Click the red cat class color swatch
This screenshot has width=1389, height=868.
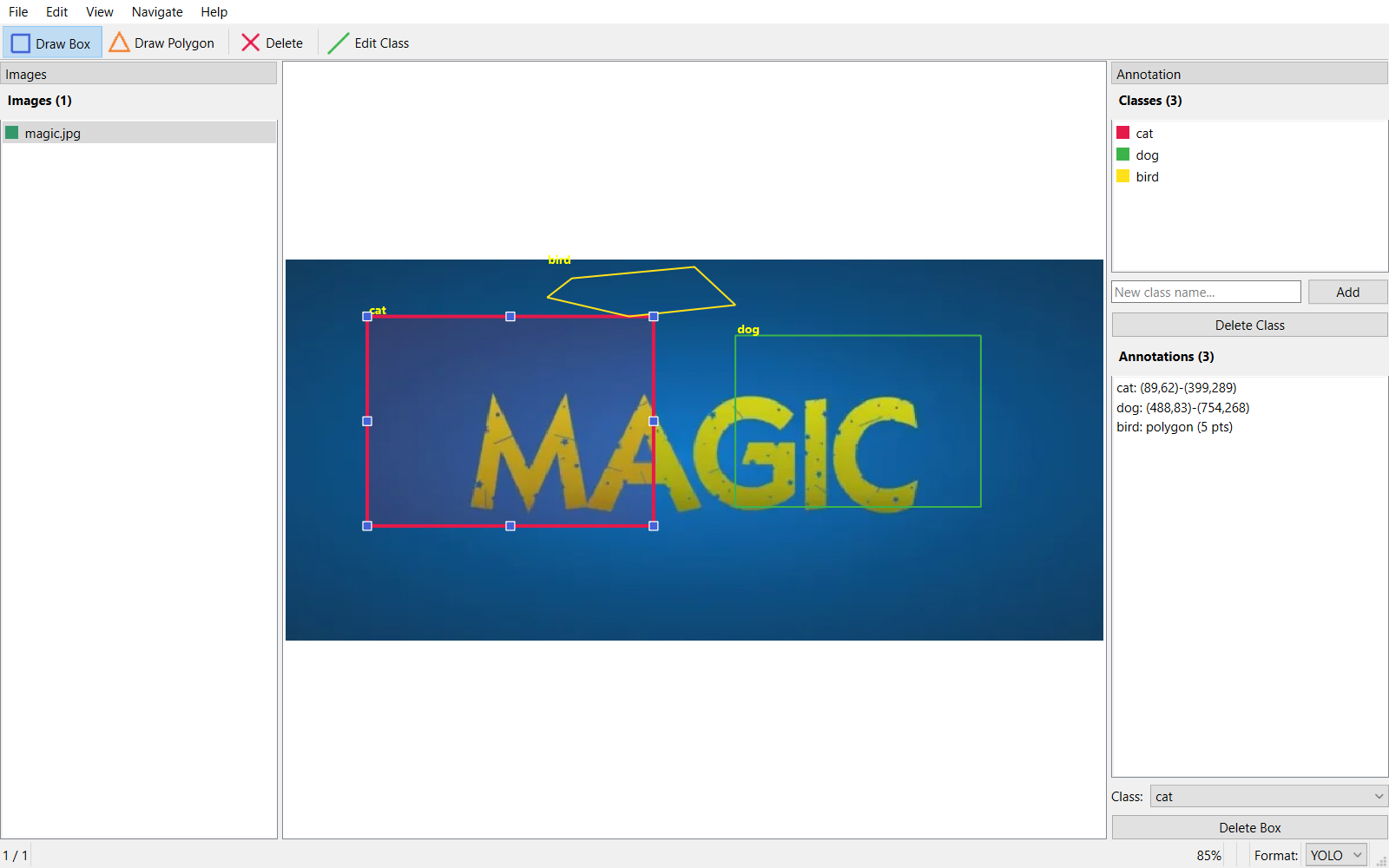(x=1123, y=133)
